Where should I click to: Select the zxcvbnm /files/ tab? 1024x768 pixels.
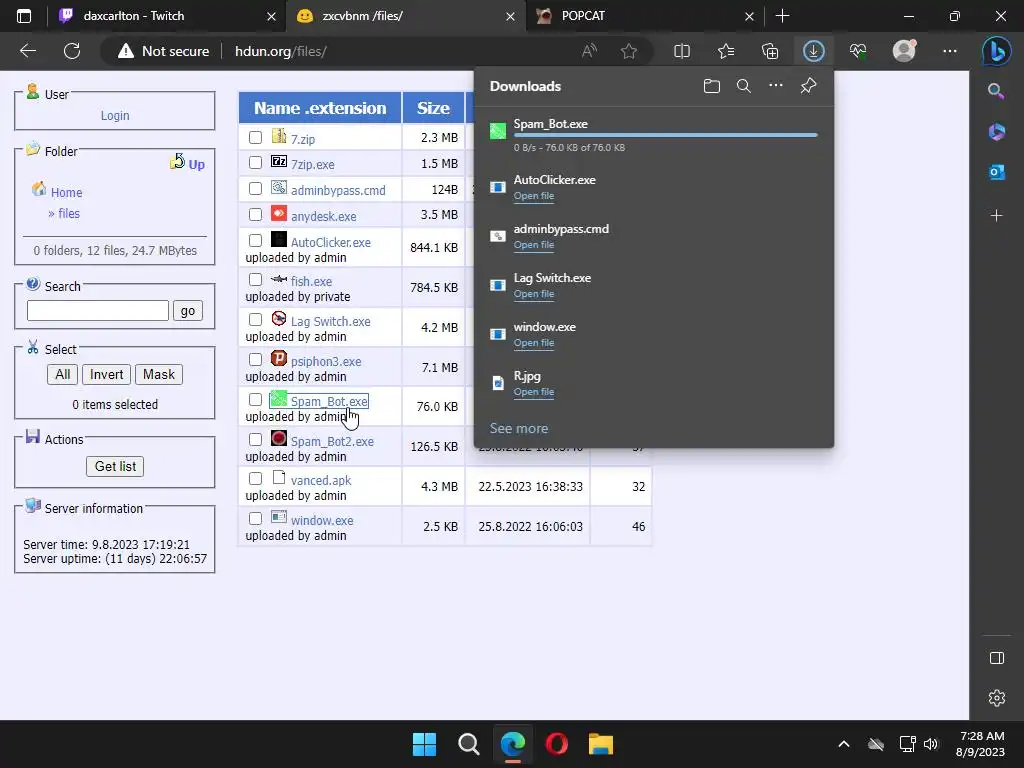pos(404,16)
